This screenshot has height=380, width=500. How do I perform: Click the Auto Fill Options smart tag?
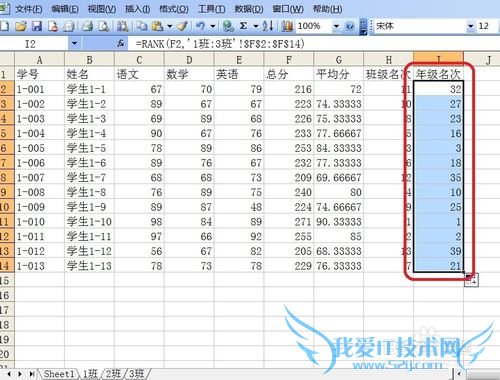click(x=471, y=280)
